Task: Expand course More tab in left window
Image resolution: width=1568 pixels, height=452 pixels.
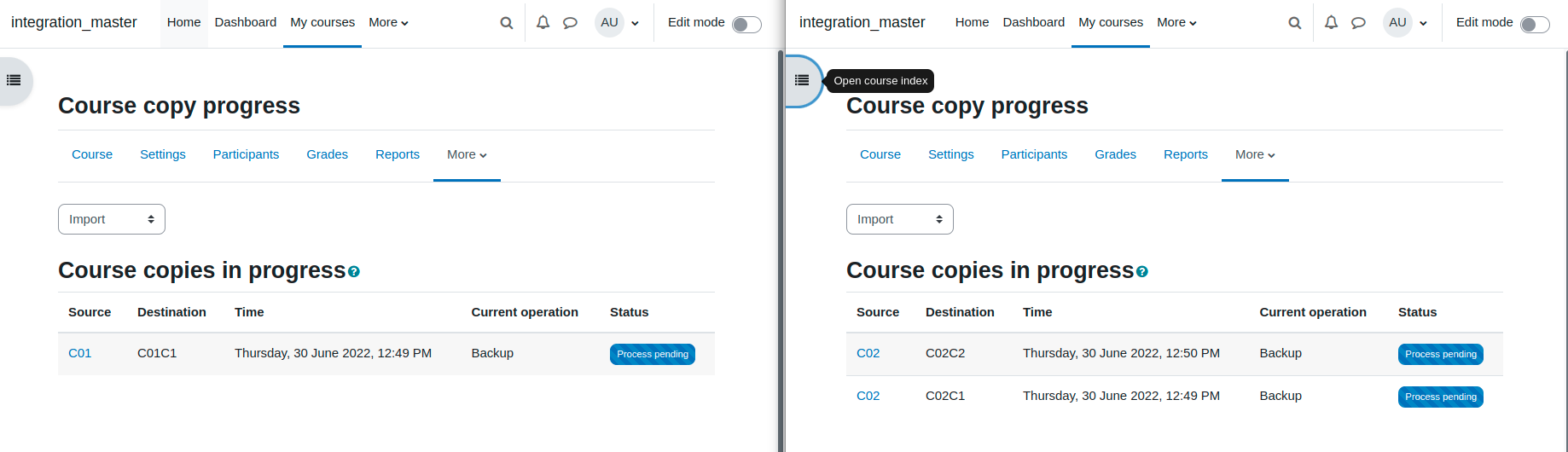Action: 467,155
